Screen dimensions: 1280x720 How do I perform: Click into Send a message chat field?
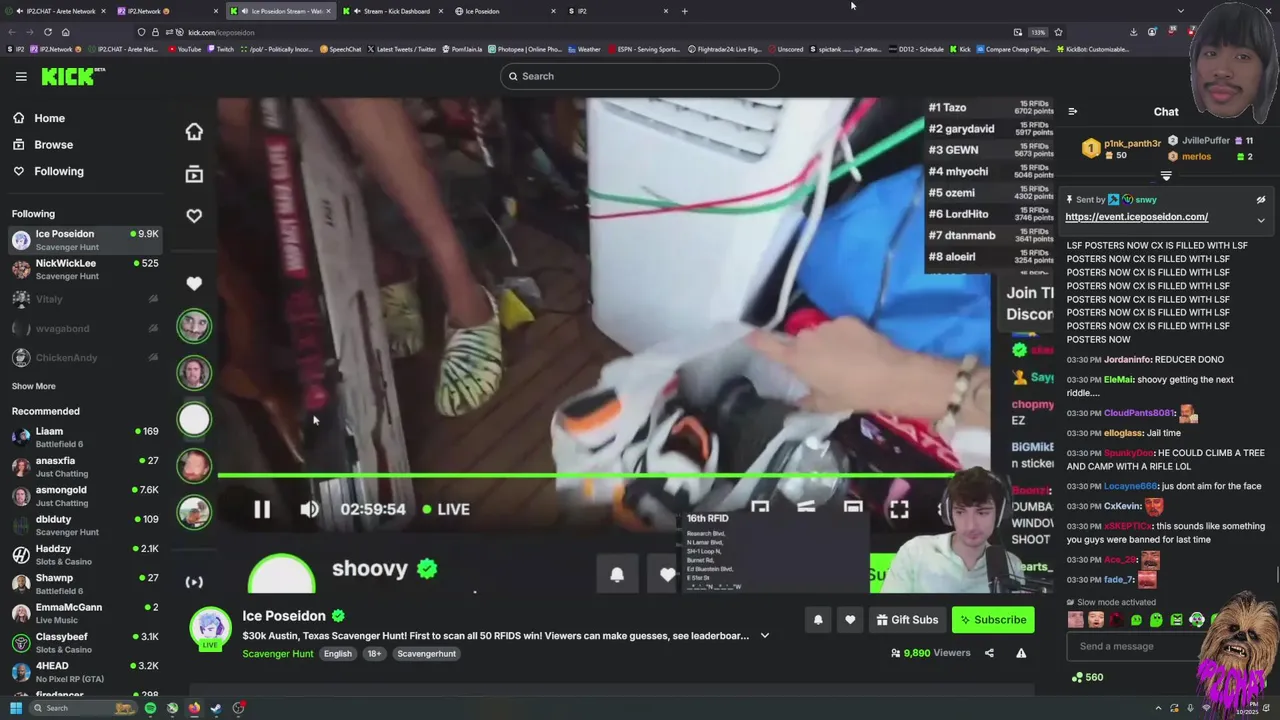pyautogui.click(x=1135, y=646)
